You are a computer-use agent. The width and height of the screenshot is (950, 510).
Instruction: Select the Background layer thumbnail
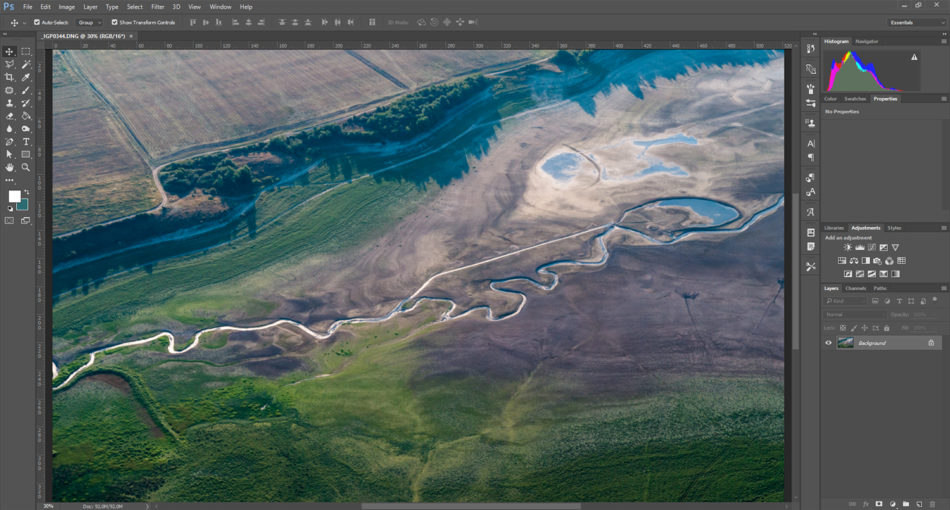(x=846, y=343)
